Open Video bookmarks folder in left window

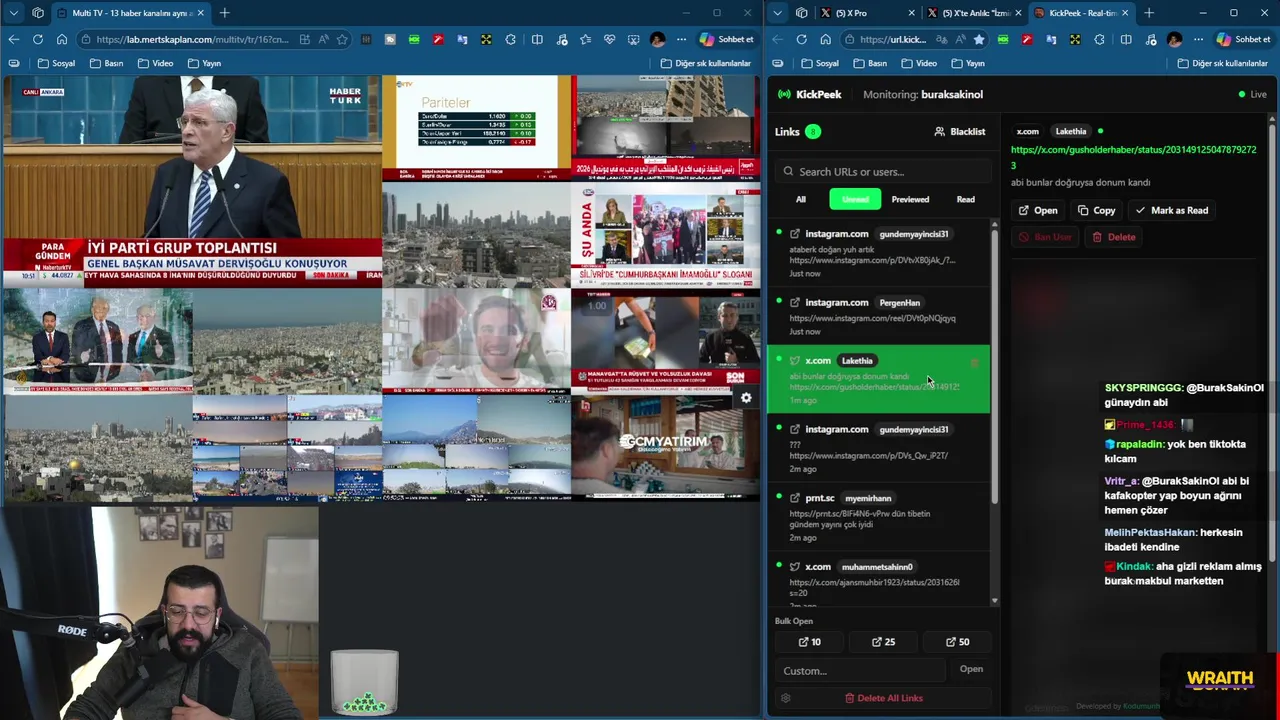(x=155, y=63)
